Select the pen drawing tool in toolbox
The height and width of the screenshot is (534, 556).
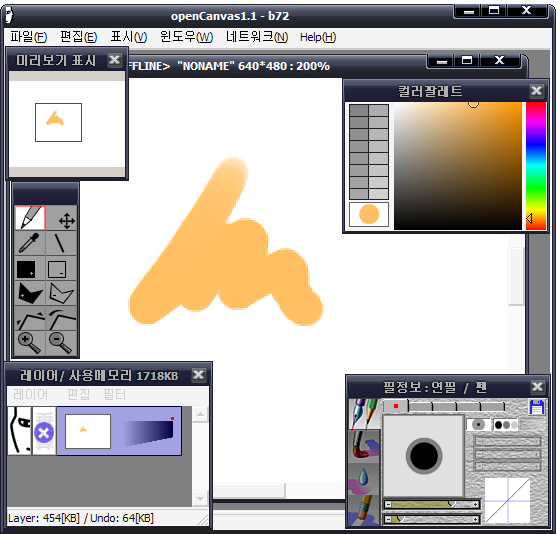pyautogui.click(x=30, y=218)
